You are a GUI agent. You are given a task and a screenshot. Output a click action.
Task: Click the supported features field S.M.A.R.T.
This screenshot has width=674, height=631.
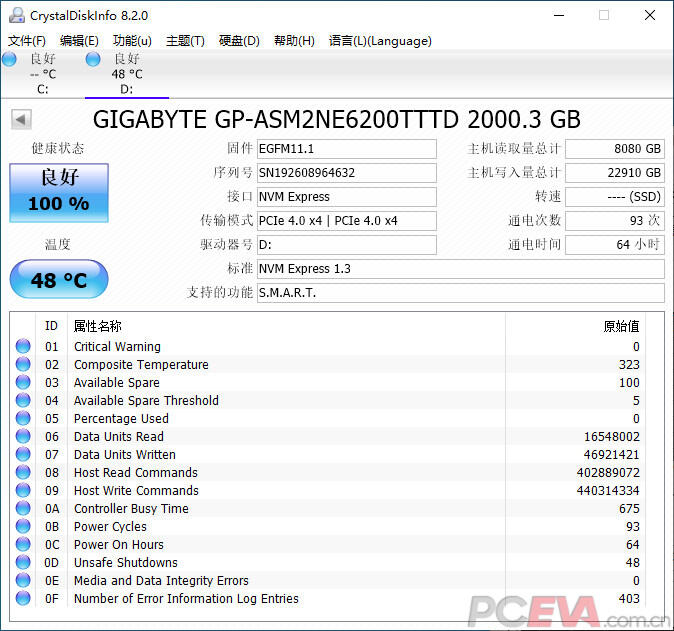(x=461, y=293)
